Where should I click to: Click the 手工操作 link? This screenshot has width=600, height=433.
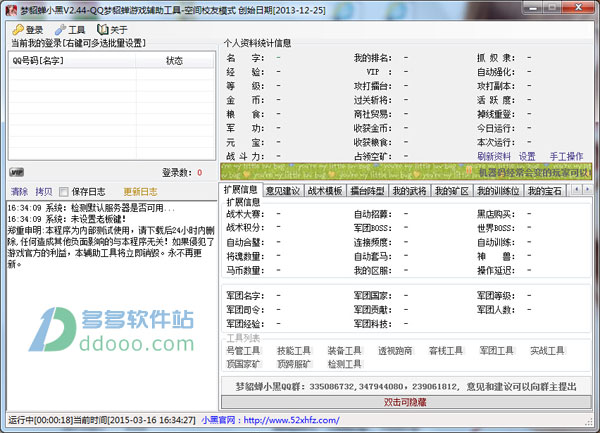[x=566, y=156]
